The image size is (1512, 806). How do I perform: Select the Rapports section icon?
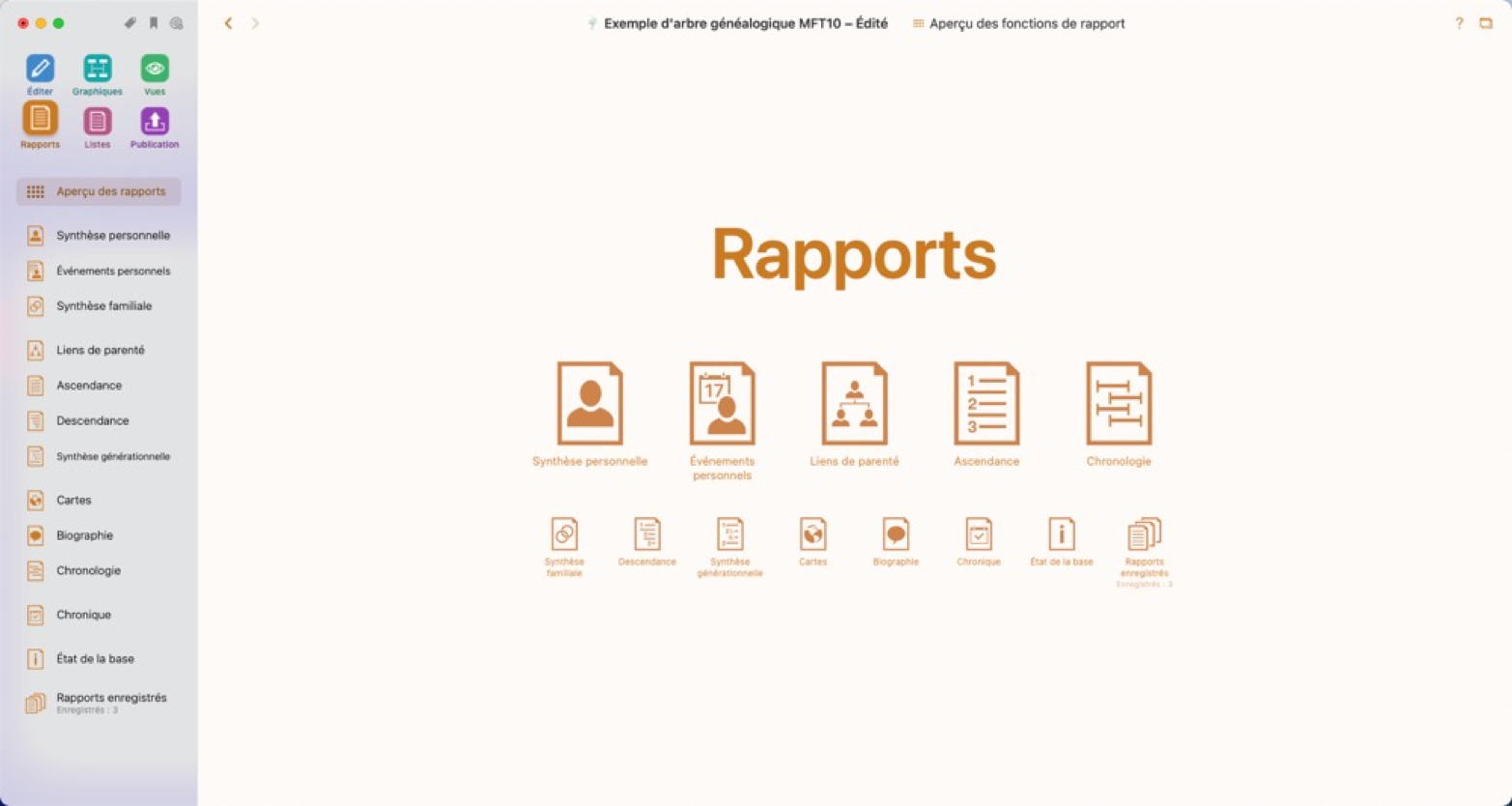[x=40, y=119]
